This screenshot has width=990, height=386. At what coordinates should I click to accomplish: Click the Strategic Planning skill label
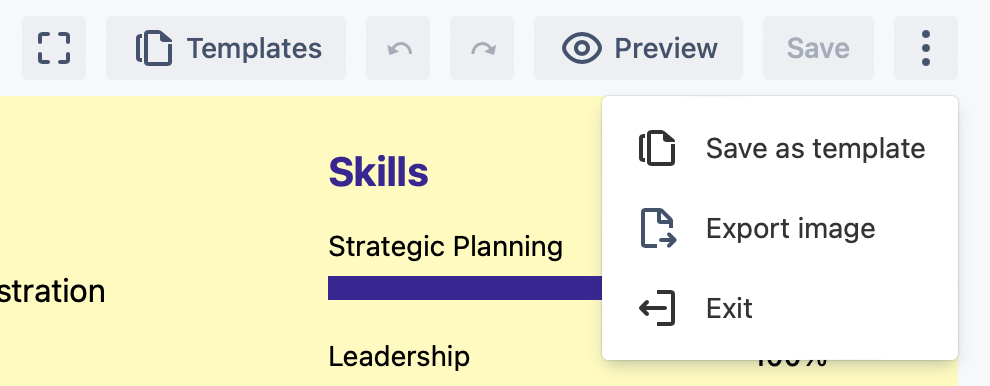(x=446, y=246)
